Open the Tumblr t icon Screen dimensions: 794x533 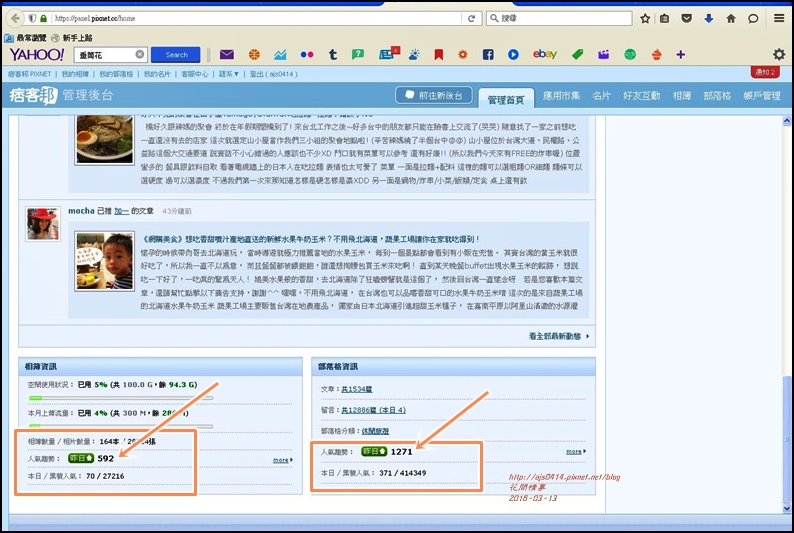333,54
